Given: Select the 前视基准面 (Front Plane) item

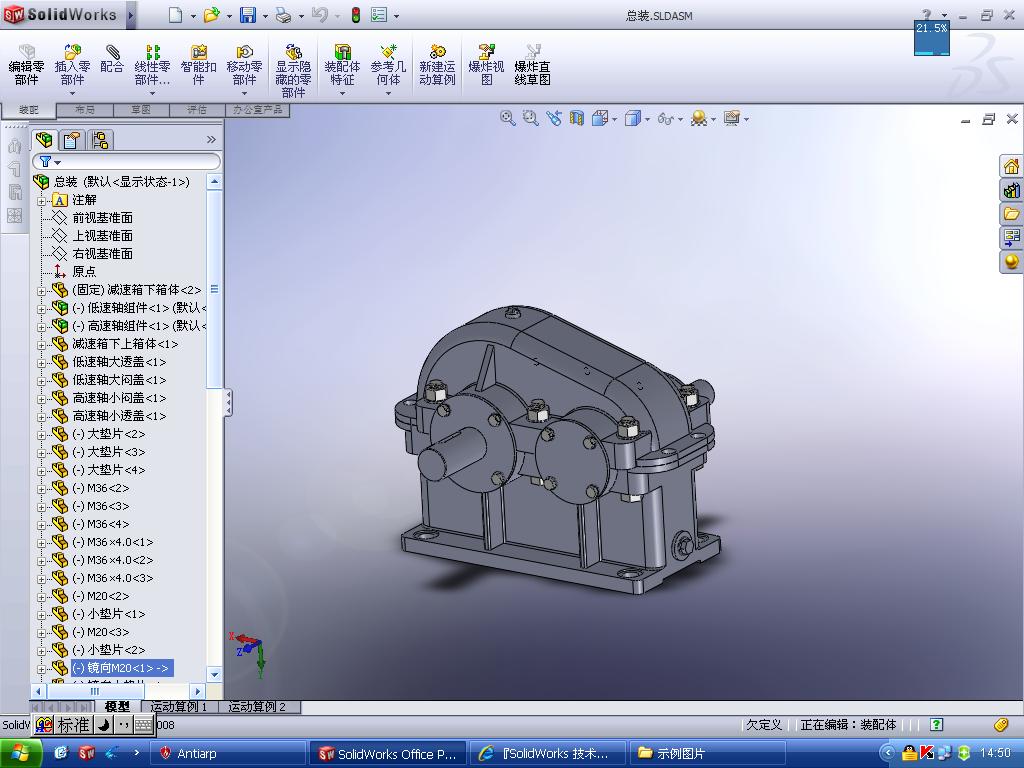Looking at the screenshot, I should pos(103,217).
